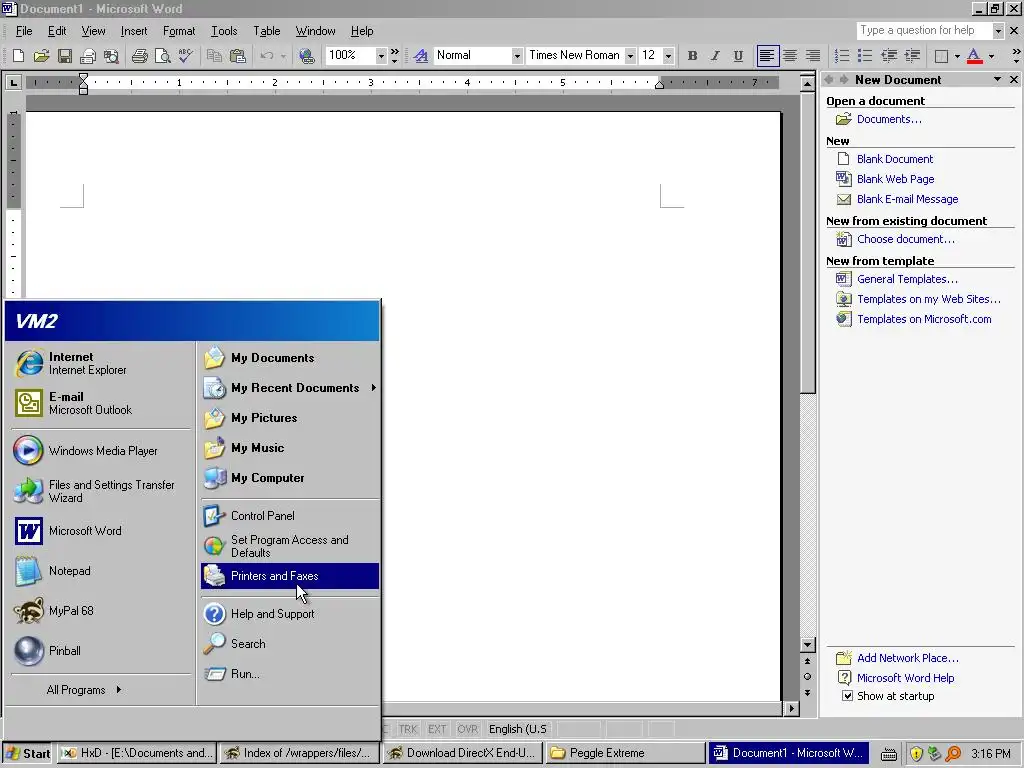Screen dimensions: 1024x768
Task: Click the Start button on taskbar
Action: pos(27,753)
